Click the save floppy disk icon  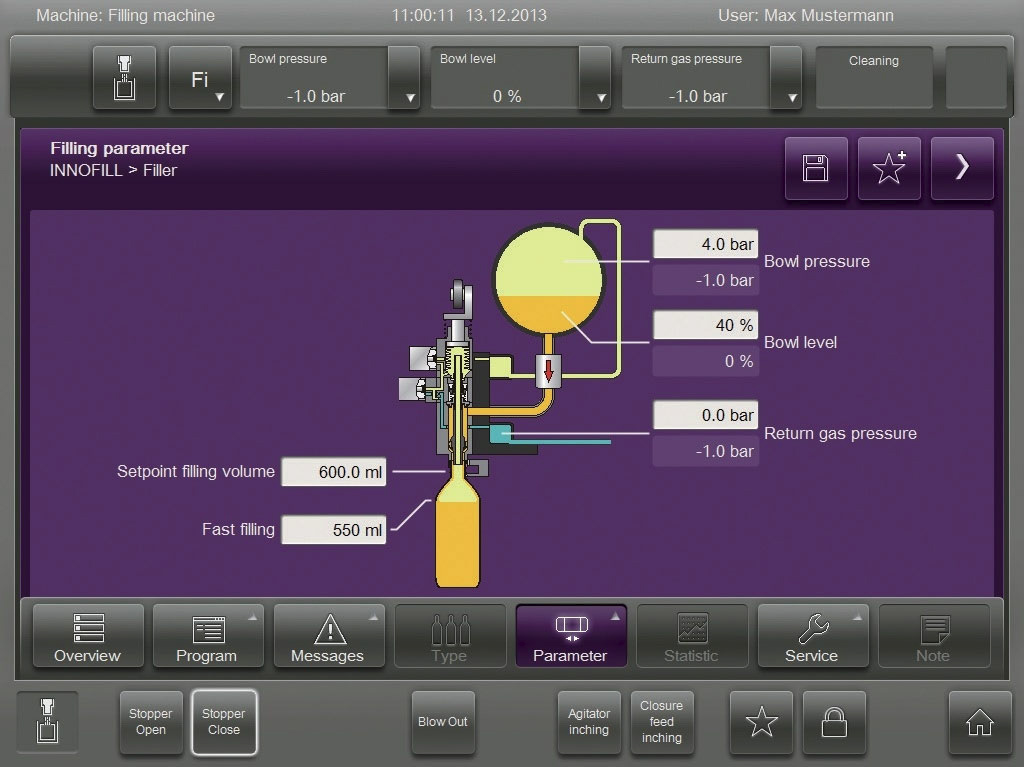816,168
